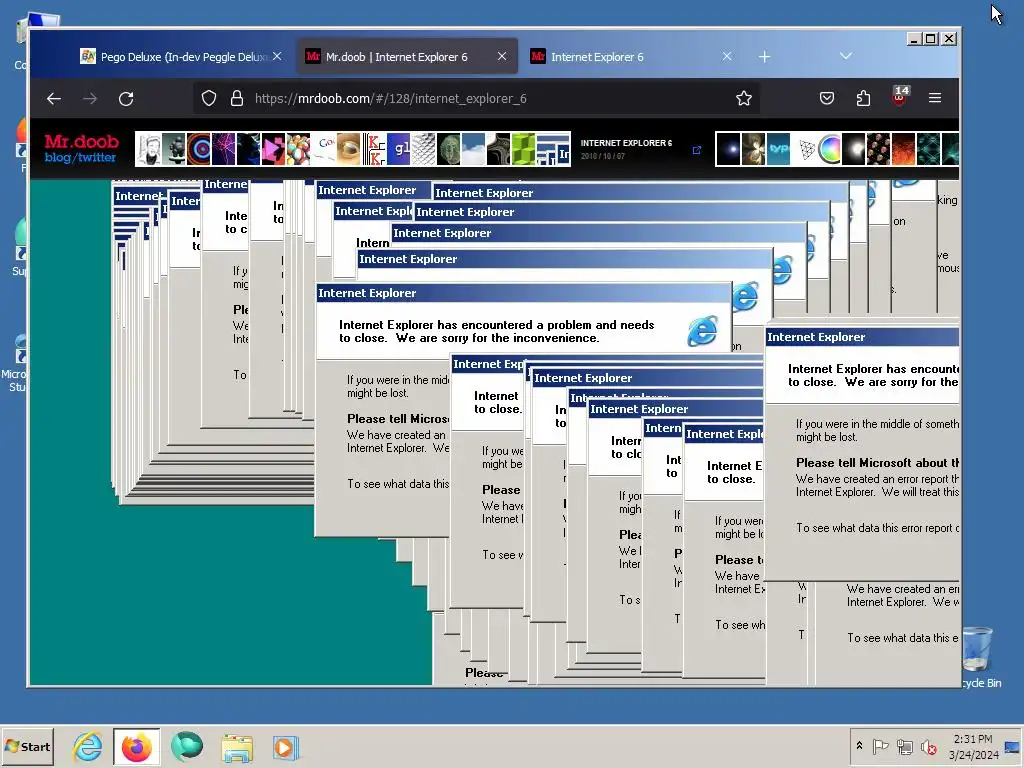Click the site security padlock icon
Screen dimensions: 1024x768
pos(236,99)
